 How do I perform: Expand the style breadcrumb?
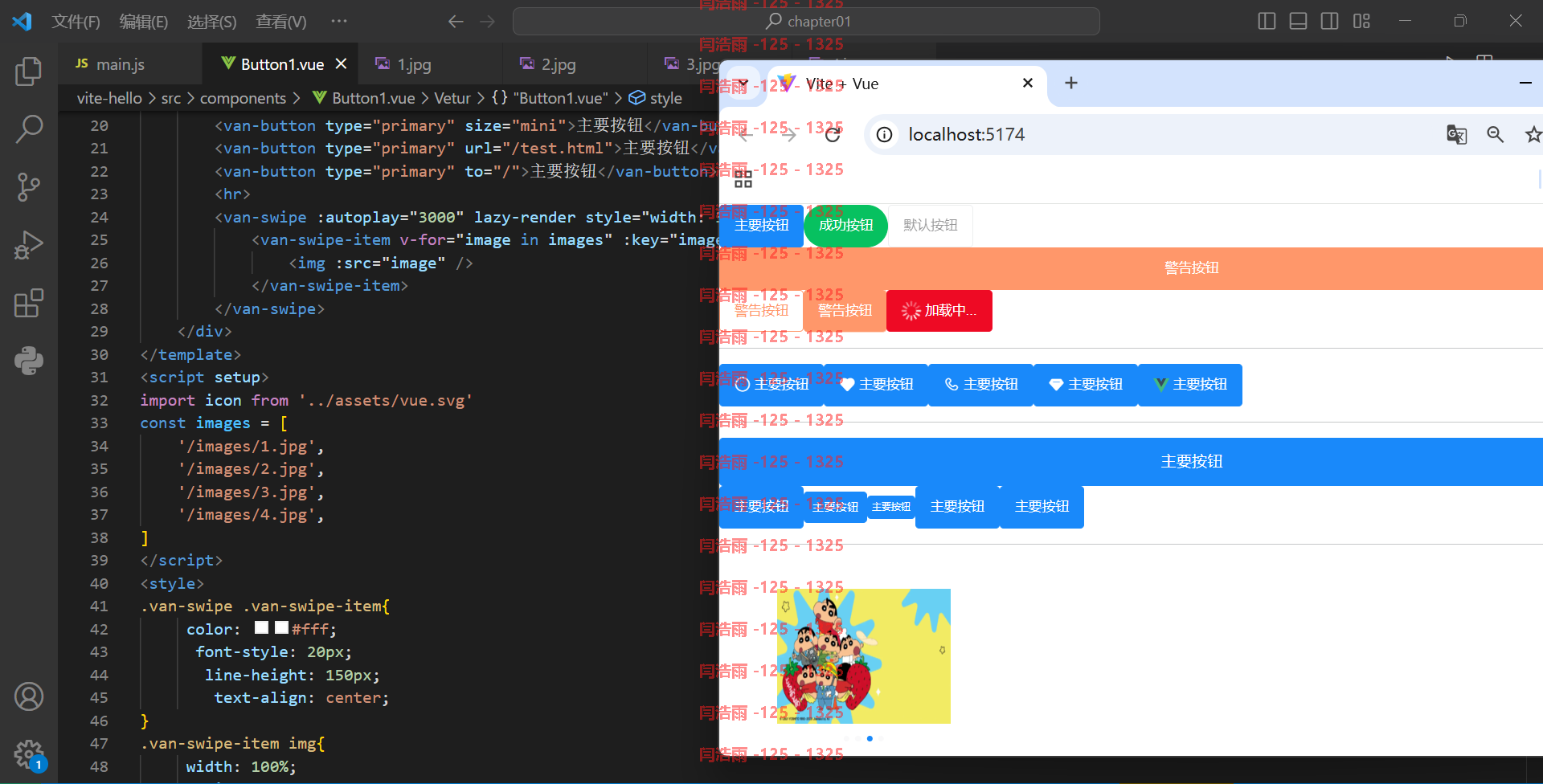tap(656, 98)
